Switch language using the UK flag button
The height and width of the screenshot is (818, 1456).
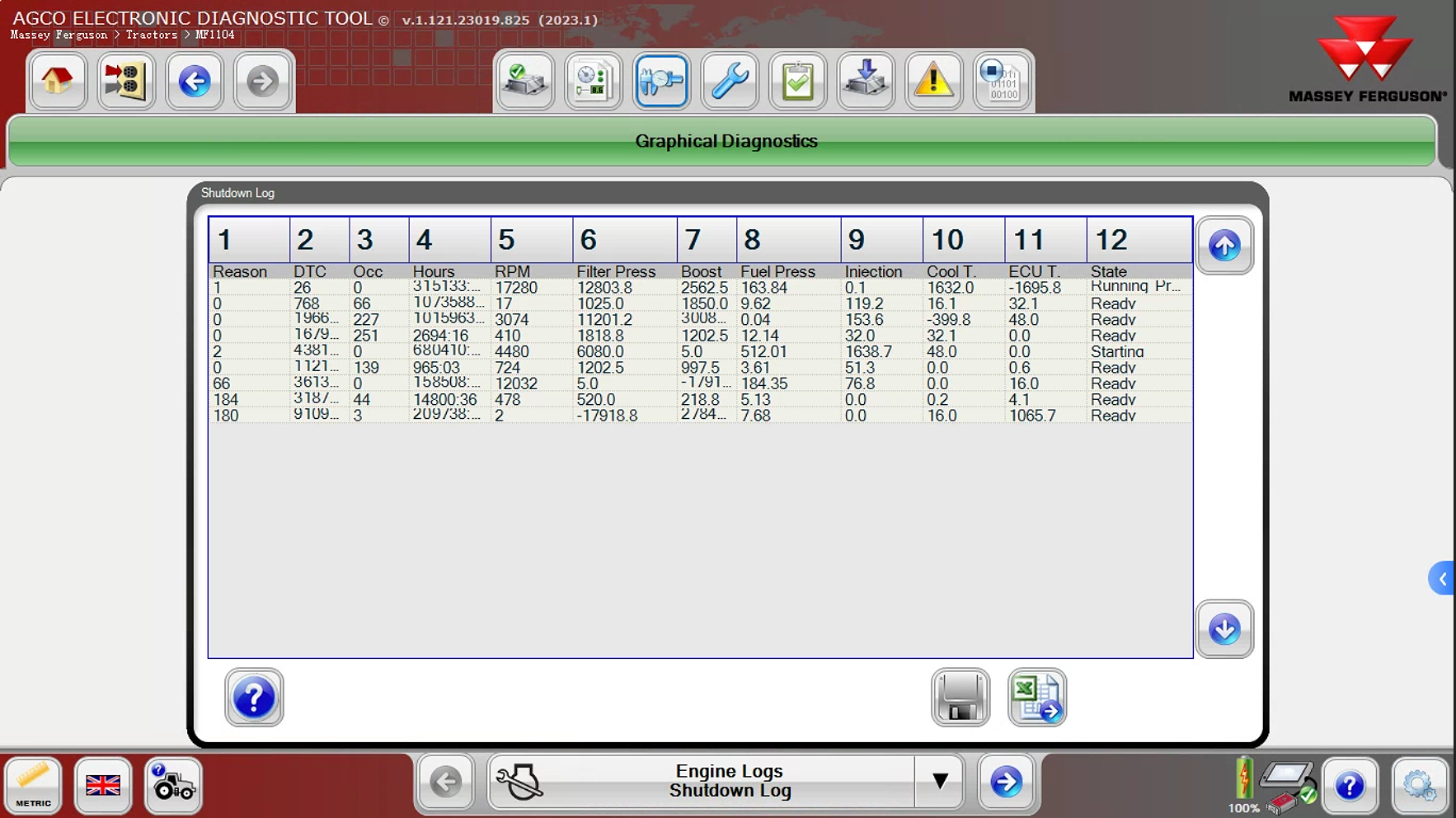click(103, 785)
